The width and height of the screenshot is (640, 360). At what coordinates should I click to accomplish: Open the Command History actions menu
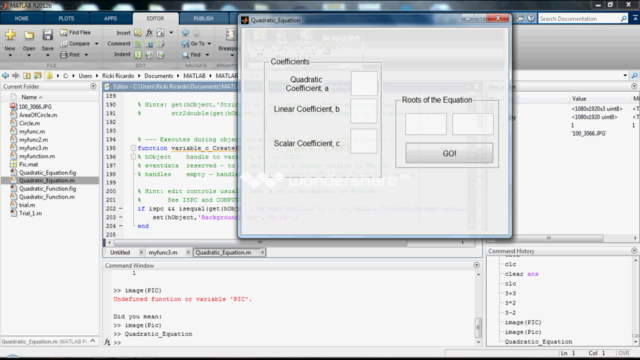634,251
